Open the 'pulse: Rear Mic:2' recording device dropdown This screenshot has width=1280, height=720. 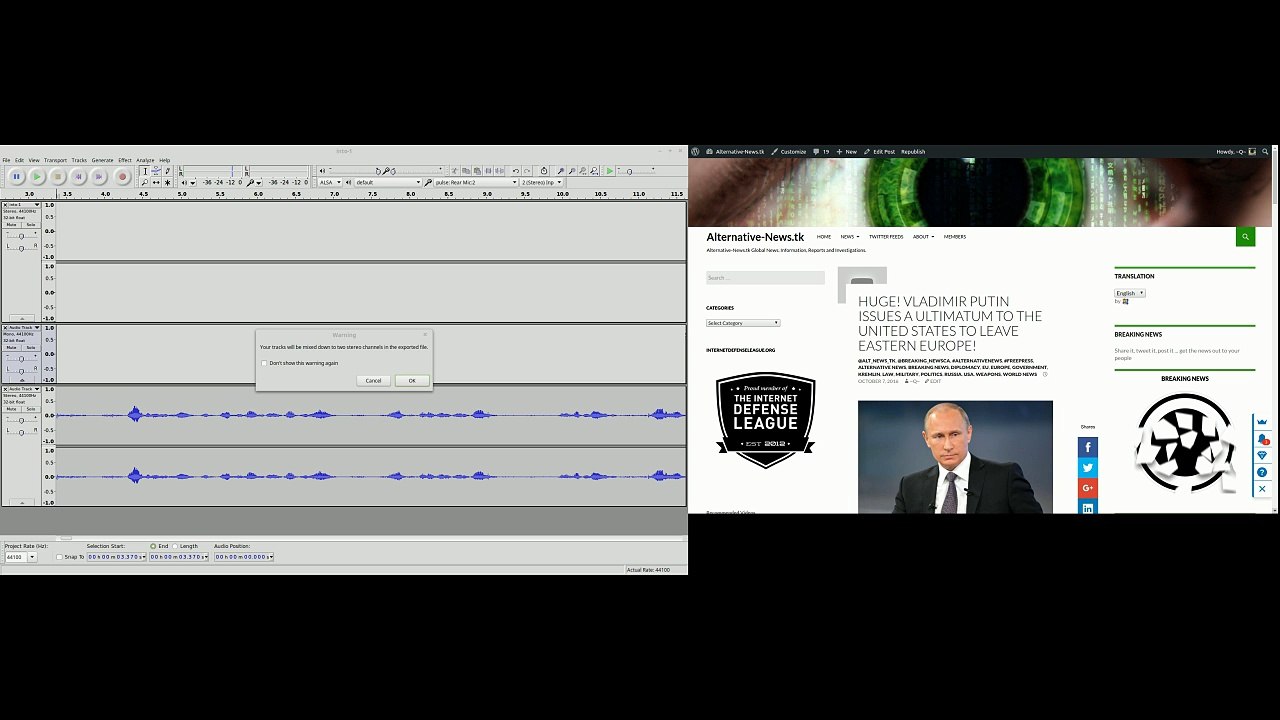[x=476, y=182]
